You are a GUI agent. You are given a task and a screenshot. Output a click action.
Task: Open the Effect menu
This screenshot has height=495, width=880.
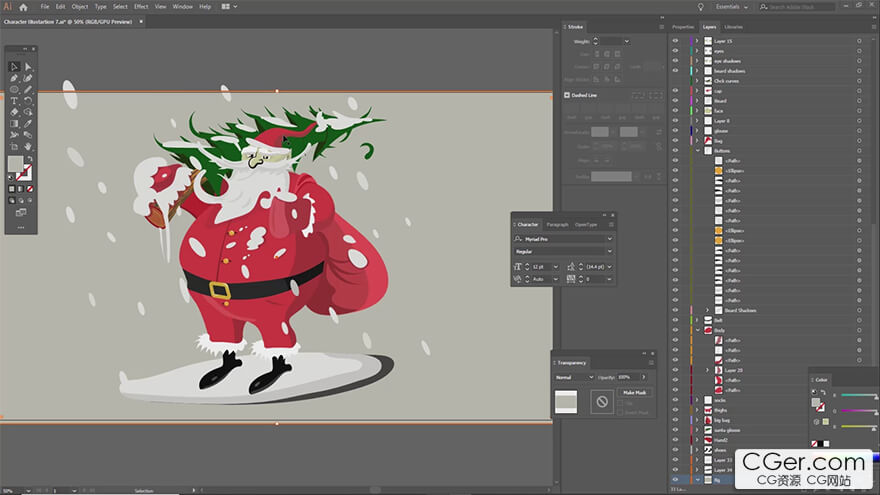pyautogui.click(x=141, y=7)
